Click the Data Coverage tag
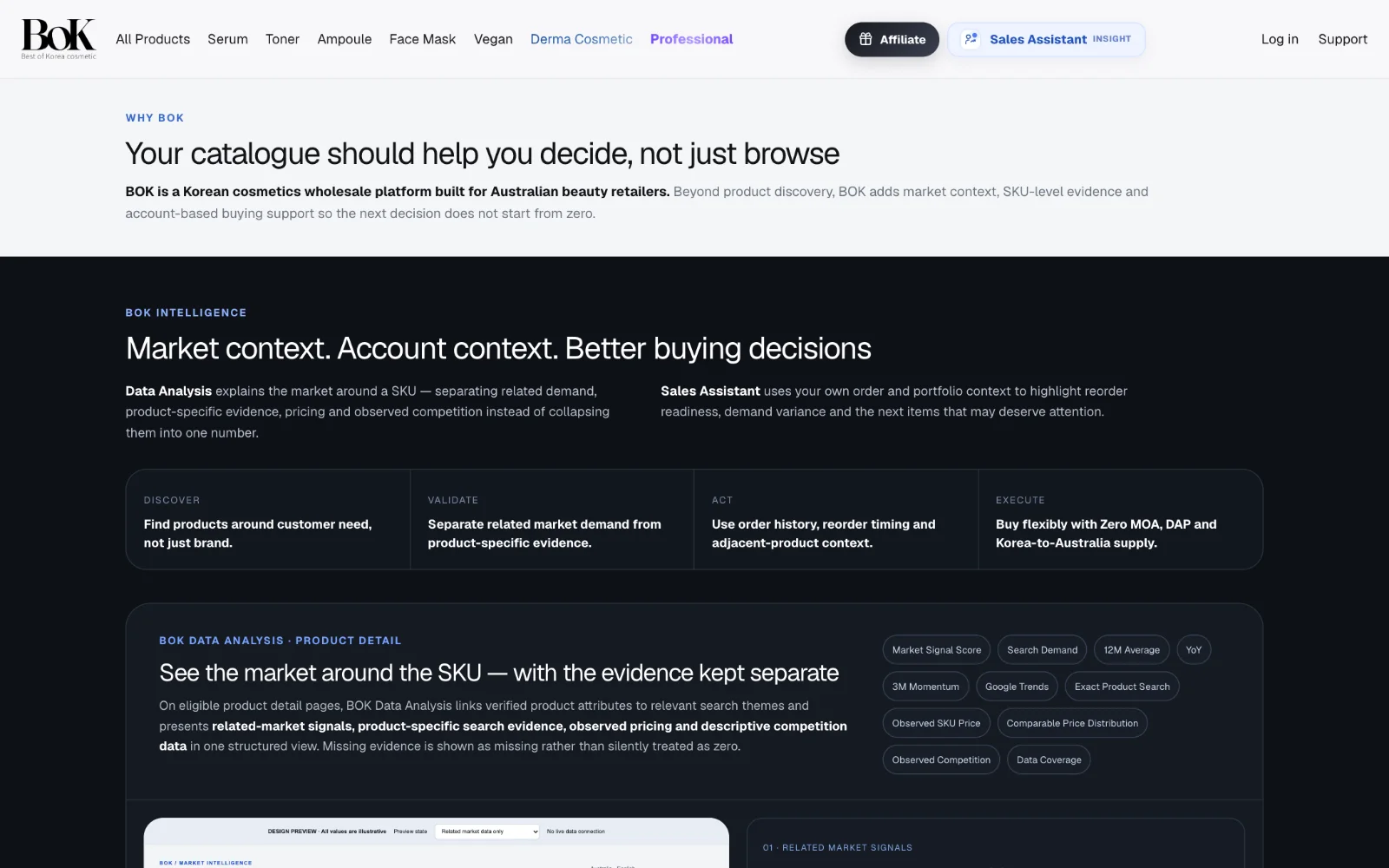 tap(1049, 759)
